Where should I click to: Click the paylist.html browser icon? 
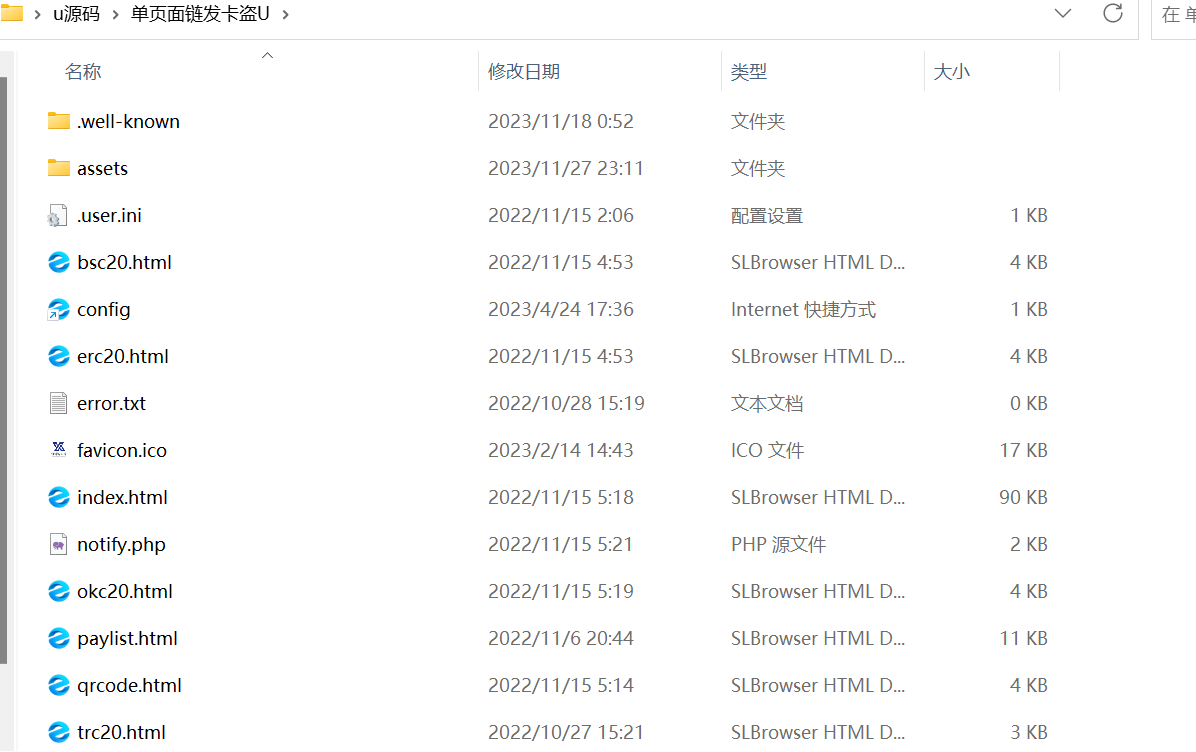(59, 638)
